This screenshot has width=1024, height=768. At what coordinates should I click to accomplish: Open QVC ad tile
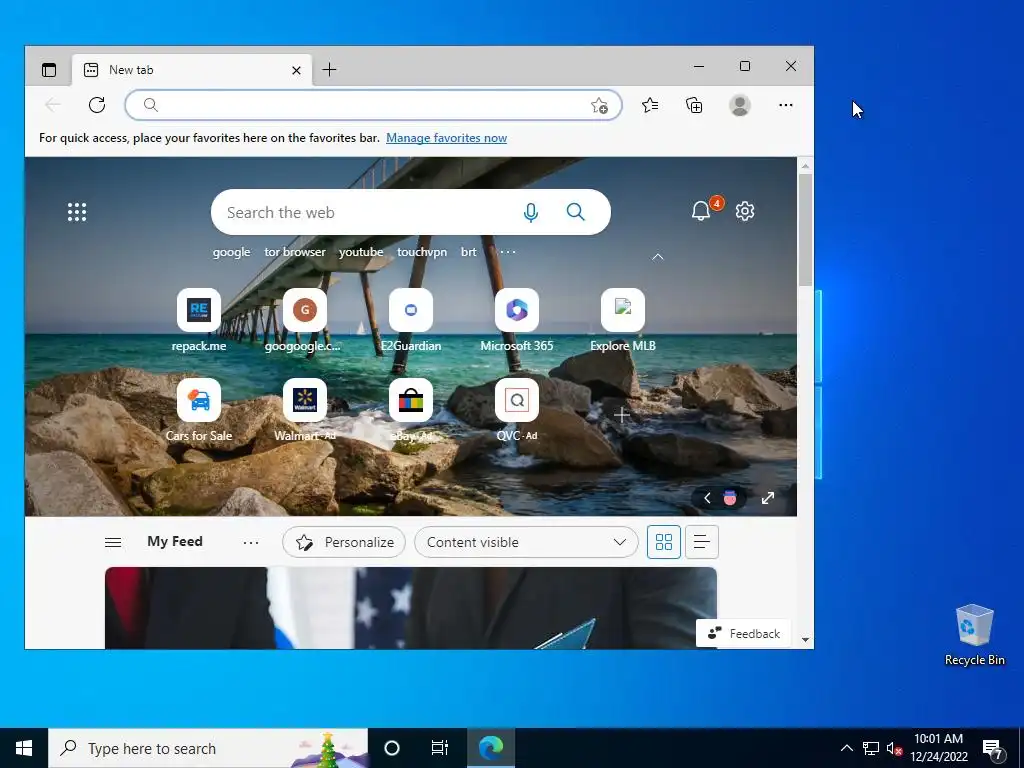(x=517, y=411)
